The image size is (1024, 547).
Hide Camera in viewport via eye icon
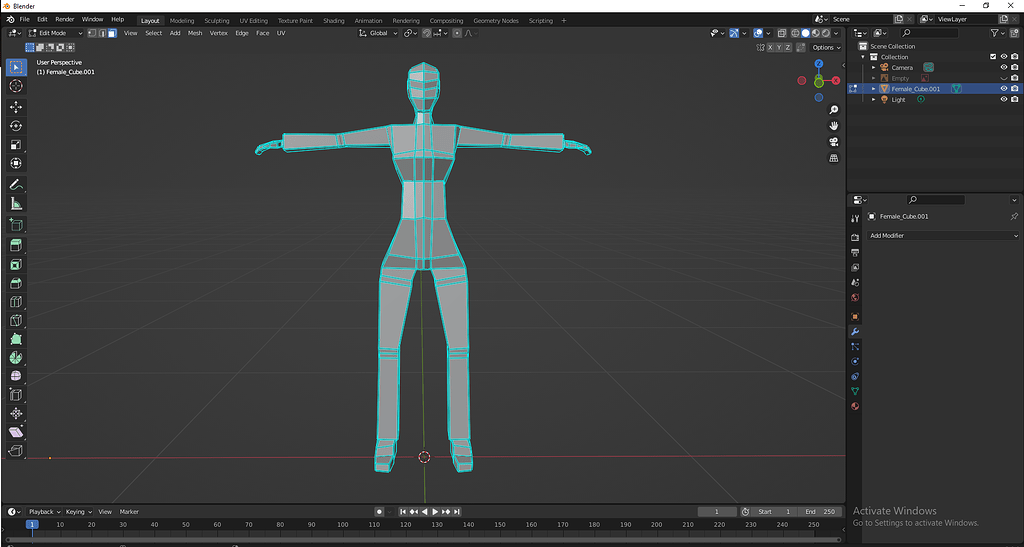(x=1004, y=67)
